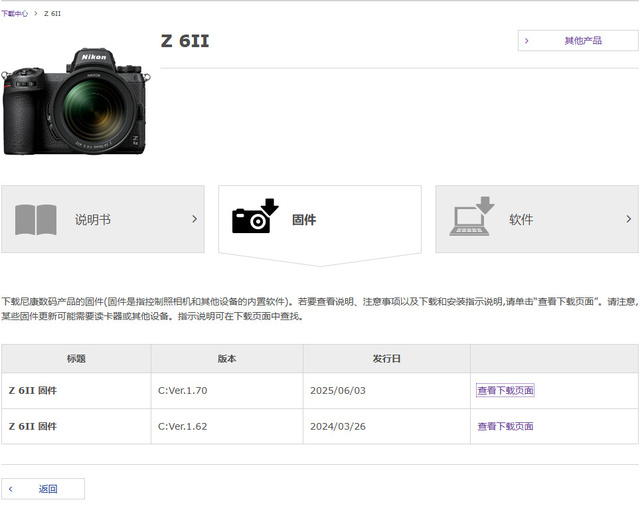Click the breadcrumb separator arrow
This screenshot has height=516, width=640.
[36, 13]
